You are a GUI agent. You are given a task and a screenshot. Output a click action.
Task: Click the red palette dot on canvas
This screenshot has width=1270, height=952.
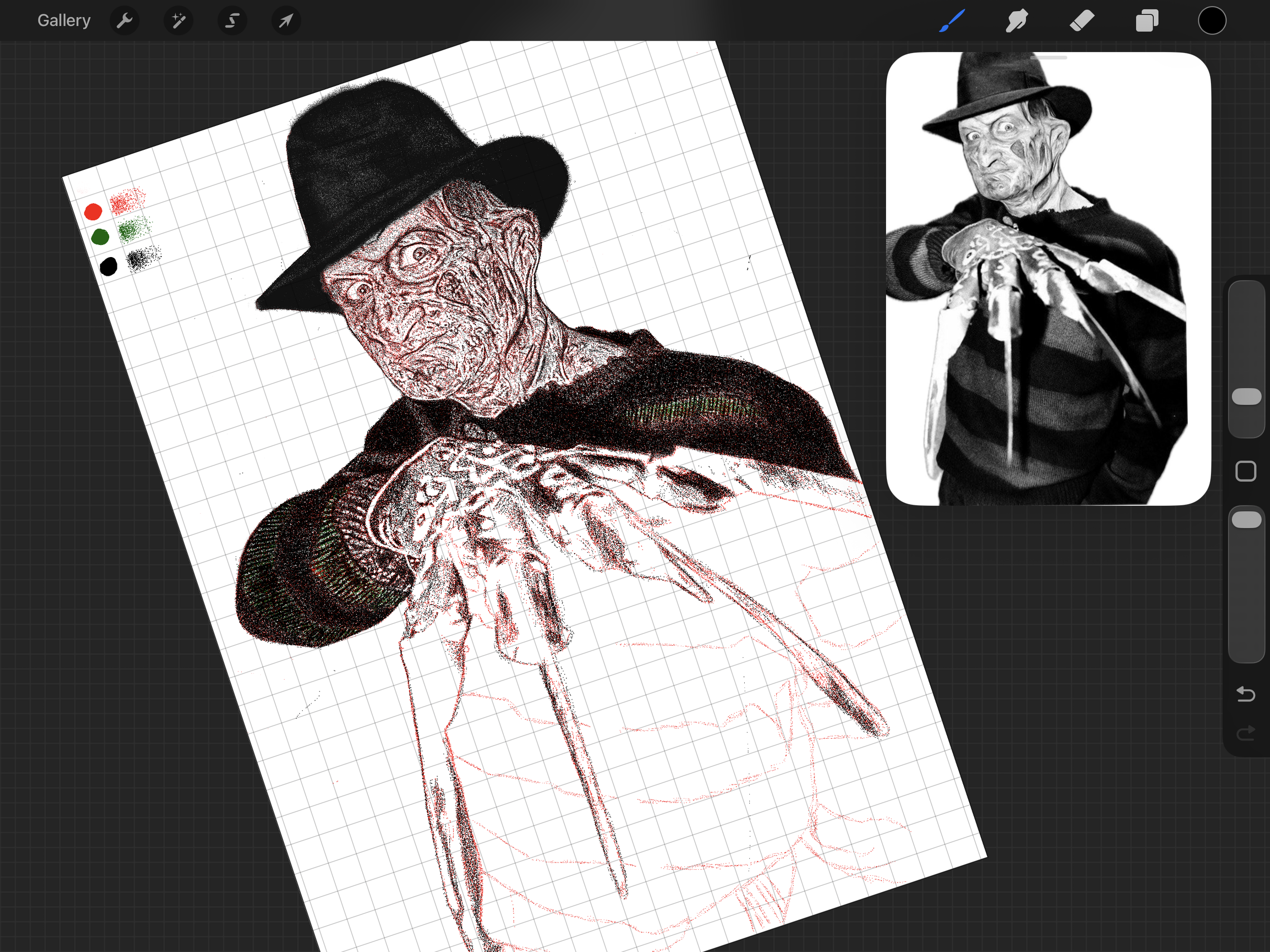point(93,211)
